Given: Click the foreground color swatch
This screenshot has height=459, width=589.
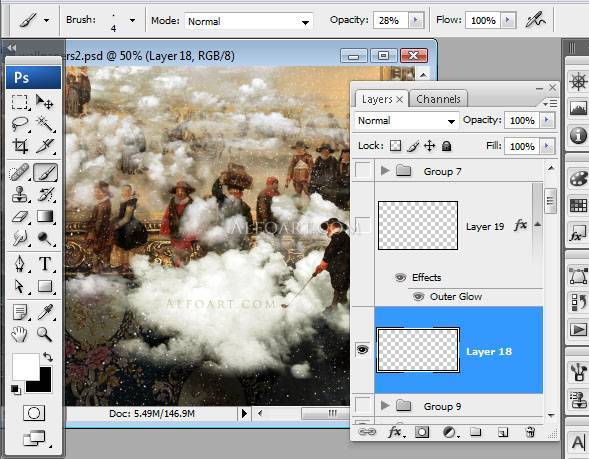Looking at the screenshot, I should coord(25,367).
